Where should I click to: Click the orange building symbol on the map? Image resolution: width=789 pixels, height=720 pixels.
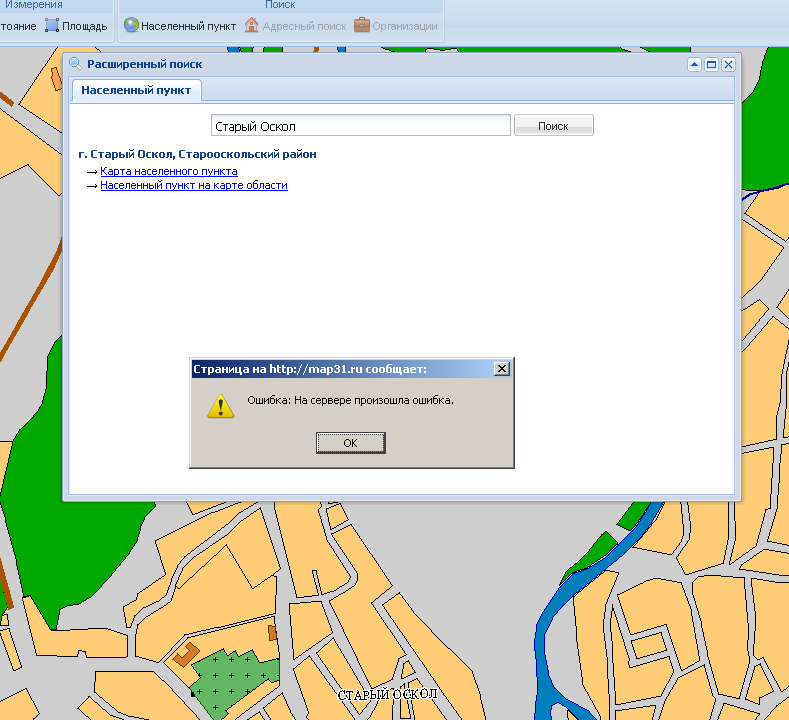(185, 653)
